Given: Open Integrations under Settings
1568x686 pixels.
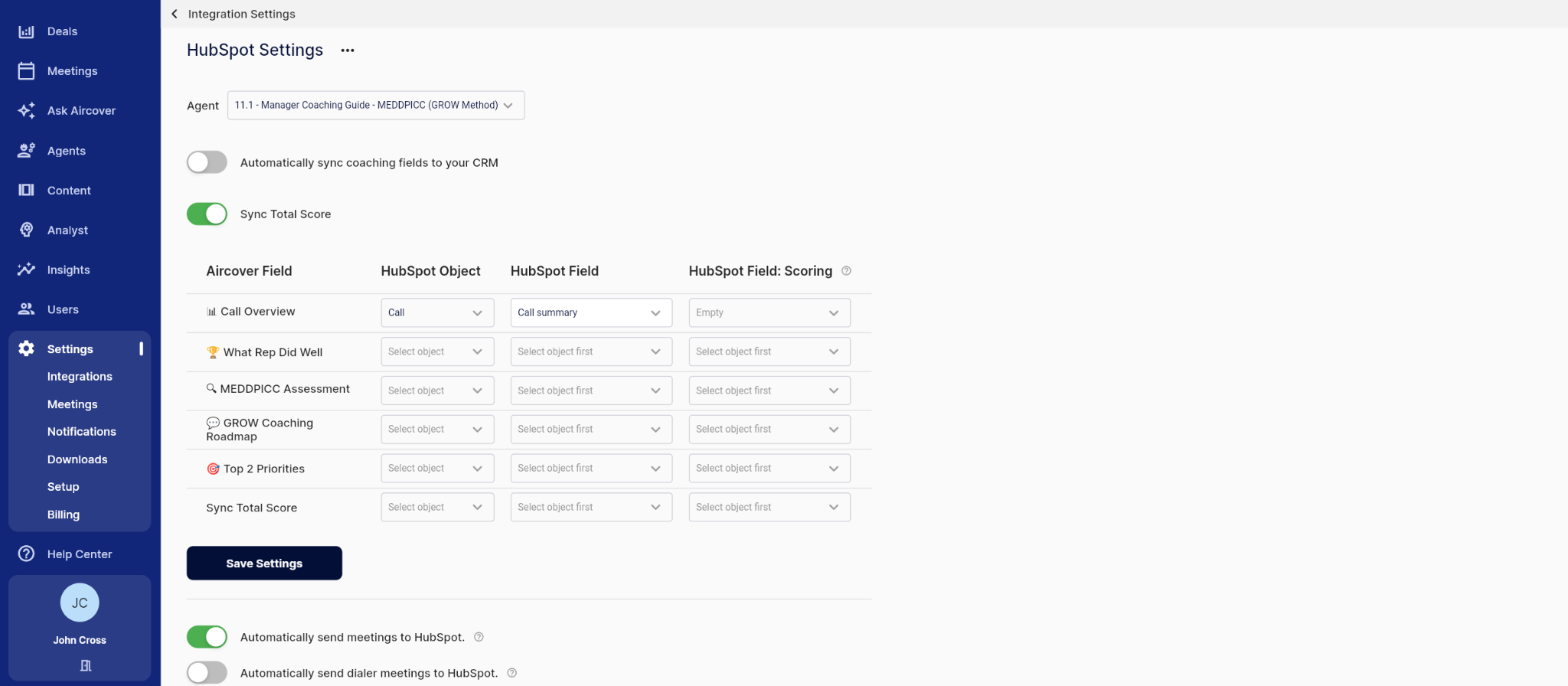Looking at the screenshot, I should pos(80,377).
